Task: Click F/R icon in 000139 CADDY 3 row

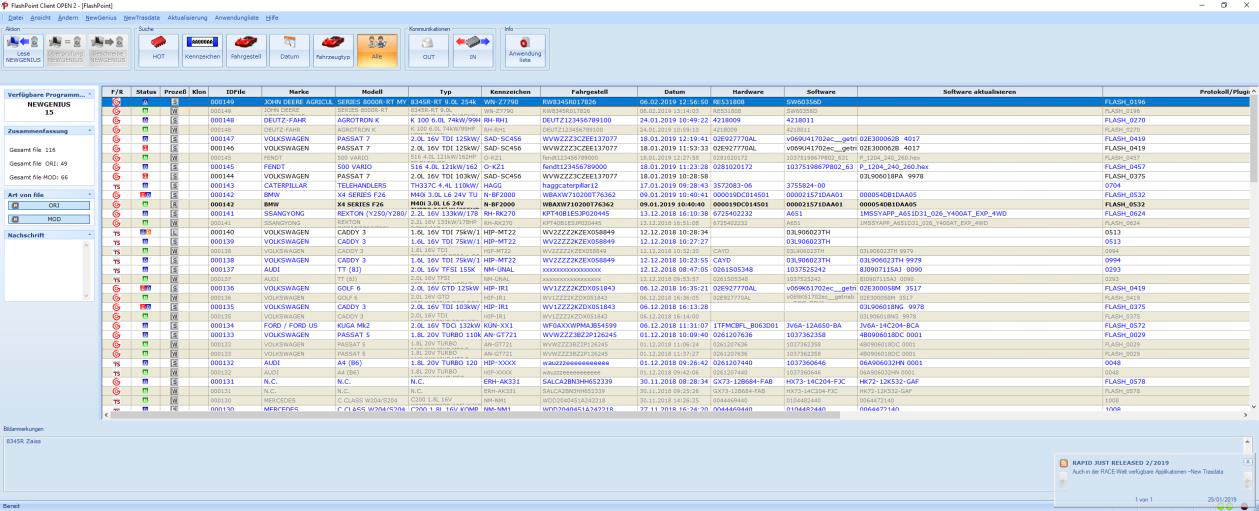Action: click(x=117, y=241)
